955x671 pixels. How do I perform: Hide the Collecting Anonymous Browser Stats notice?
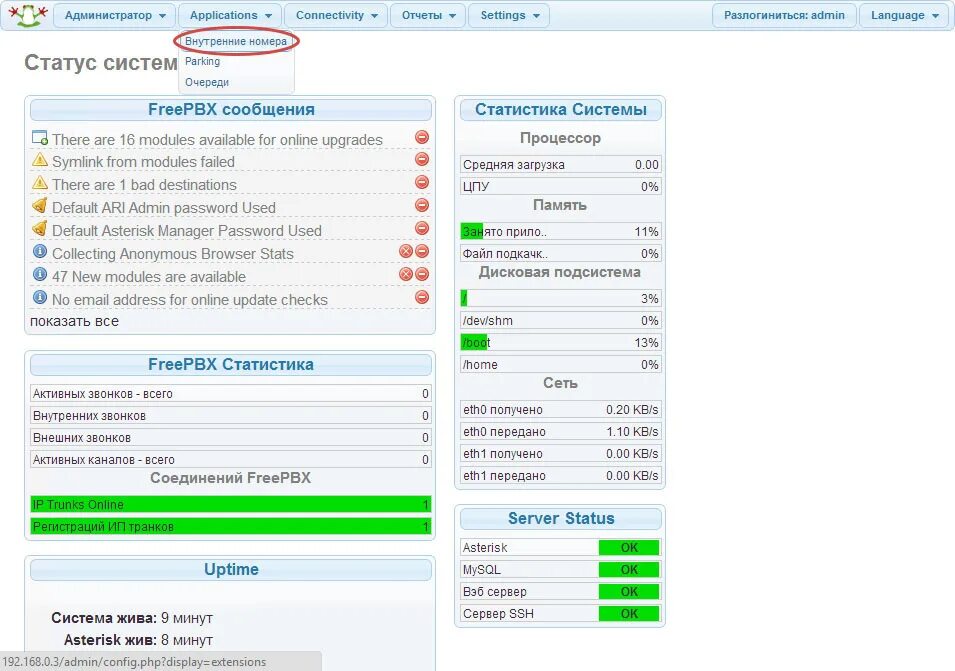pos(421,251)
